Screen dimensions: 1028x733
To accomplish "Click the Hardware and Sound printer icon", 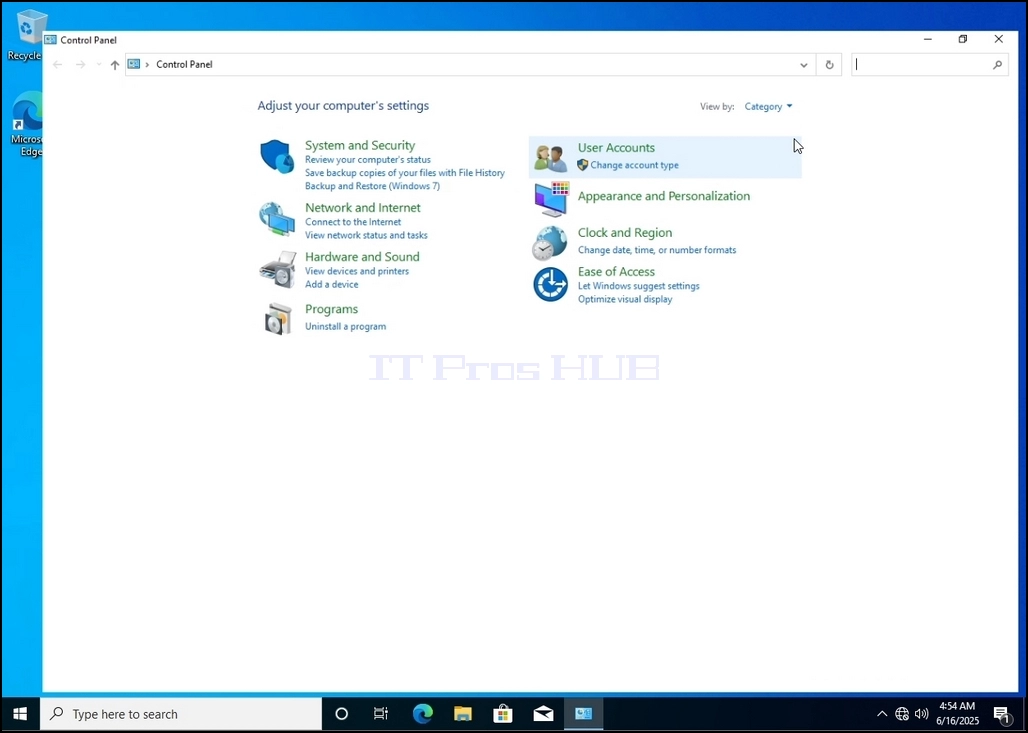I will [277, 269].
